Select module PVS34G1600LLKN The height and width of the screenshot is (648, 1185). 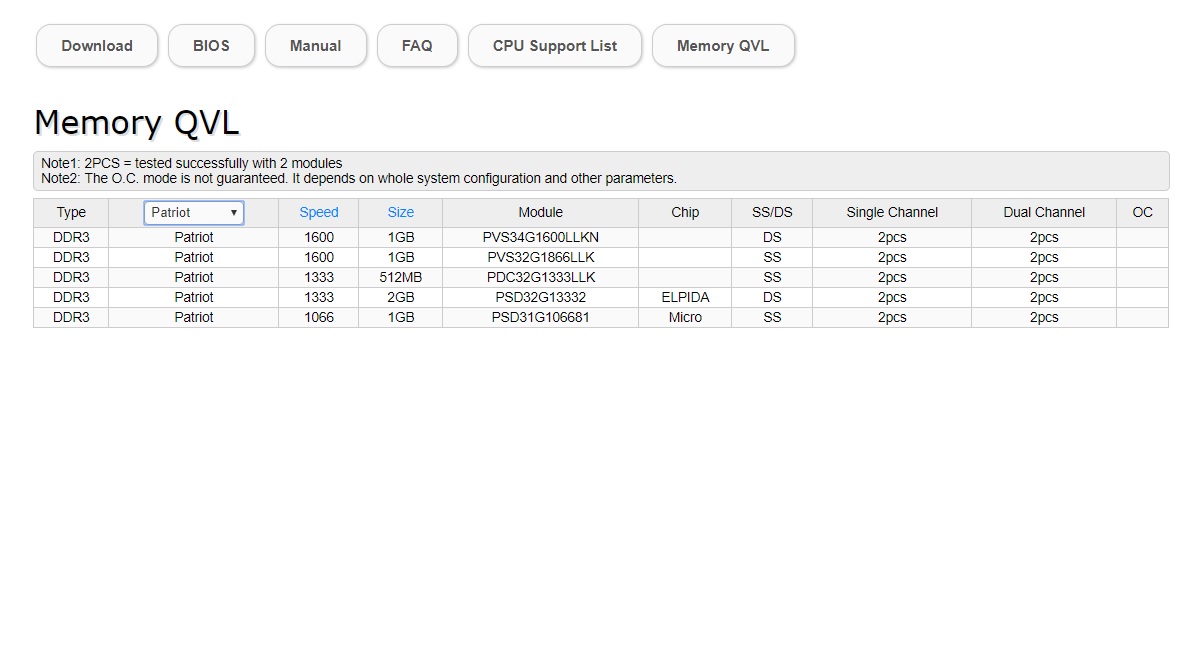point(540,237)
